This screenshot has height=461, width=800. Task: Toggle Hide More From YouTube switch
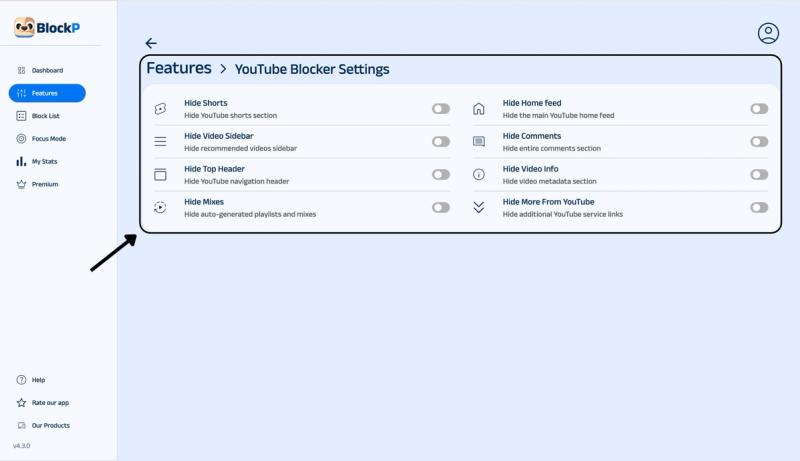759,208
